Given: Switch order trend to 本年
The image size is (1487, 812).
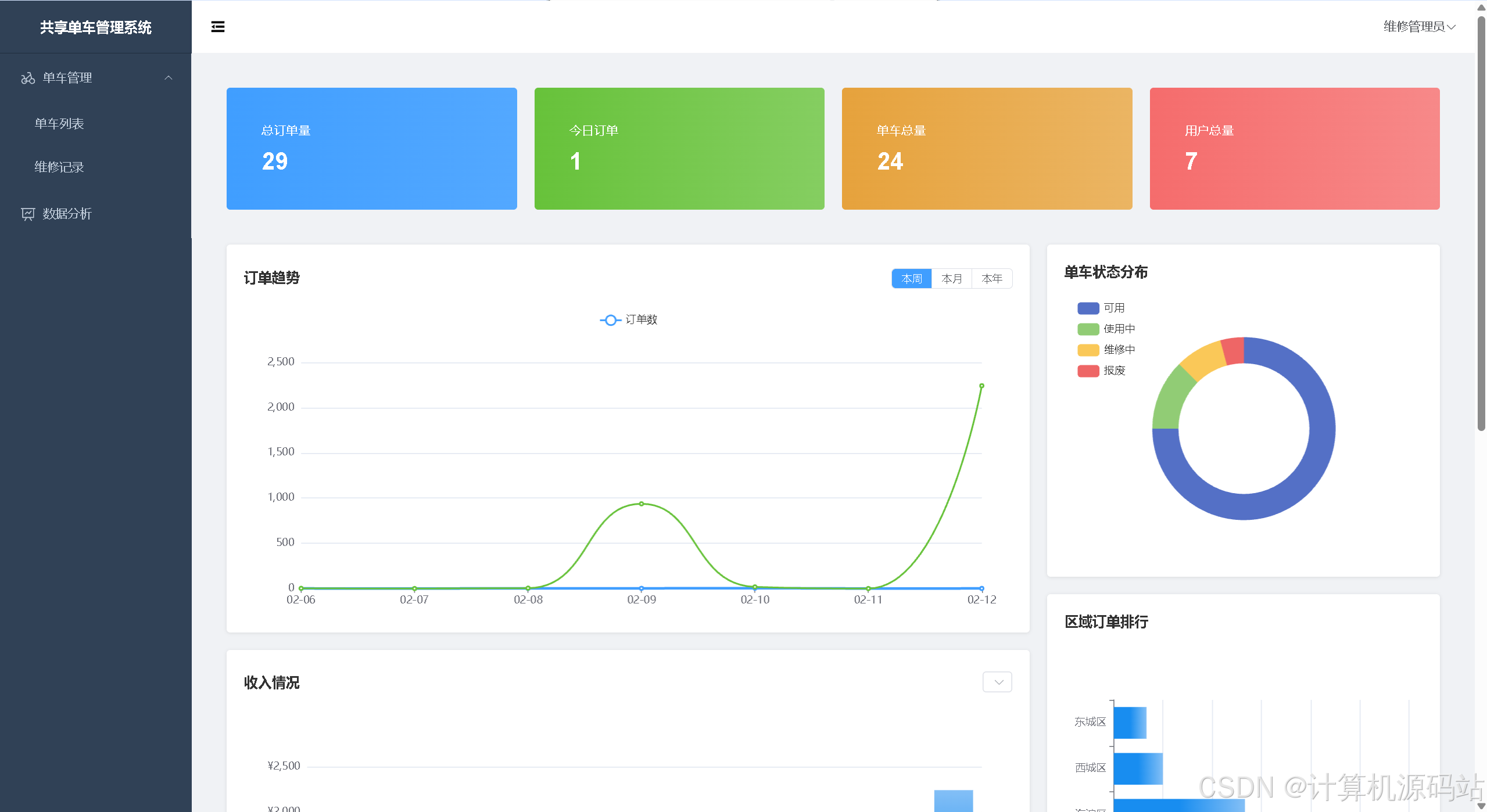Looking at the screenshot, I should pos(991,279).
